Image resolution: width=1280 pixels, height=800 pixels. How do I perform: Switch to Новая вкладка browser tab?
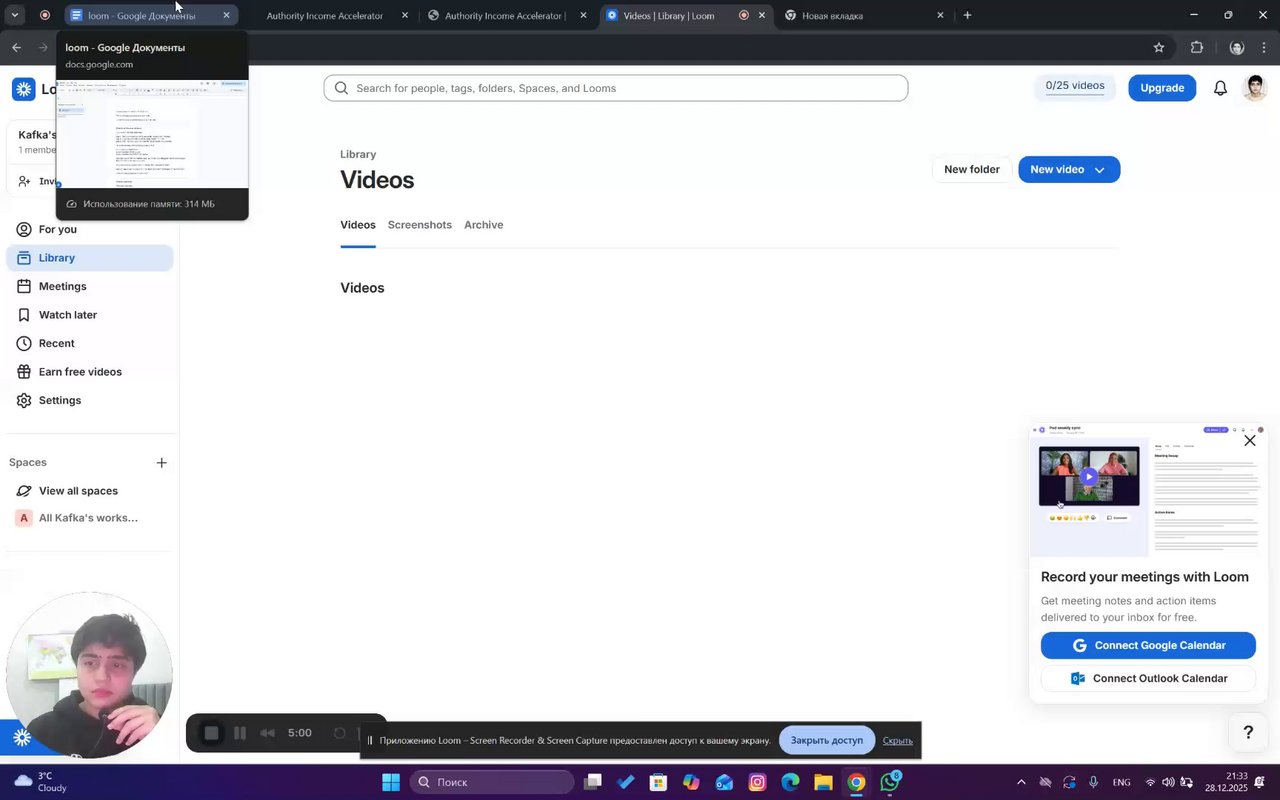pos(864,15)
